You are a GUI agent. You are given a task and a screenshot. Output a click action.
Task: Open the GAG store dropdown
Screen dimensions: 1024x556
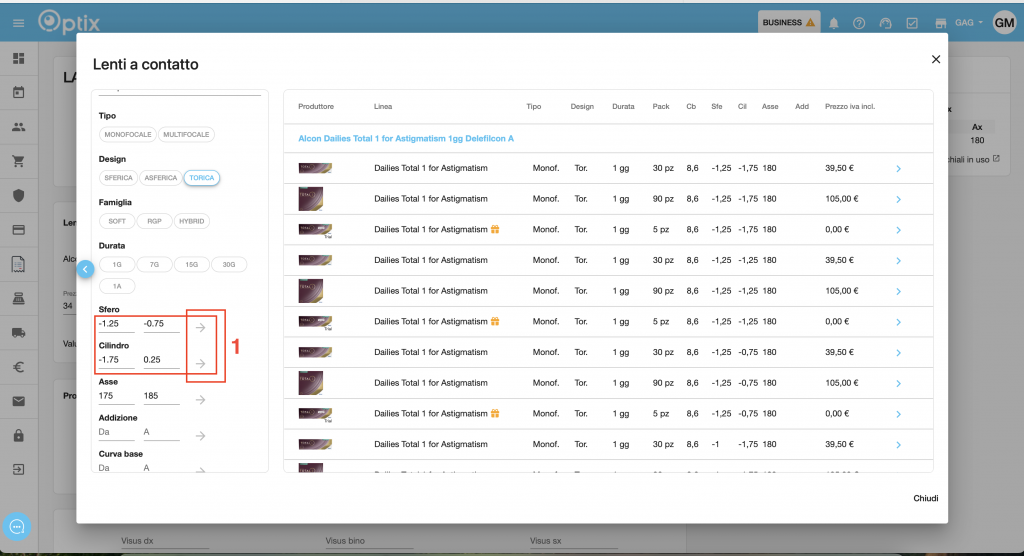pyautogui.click(x=968, y=23)
